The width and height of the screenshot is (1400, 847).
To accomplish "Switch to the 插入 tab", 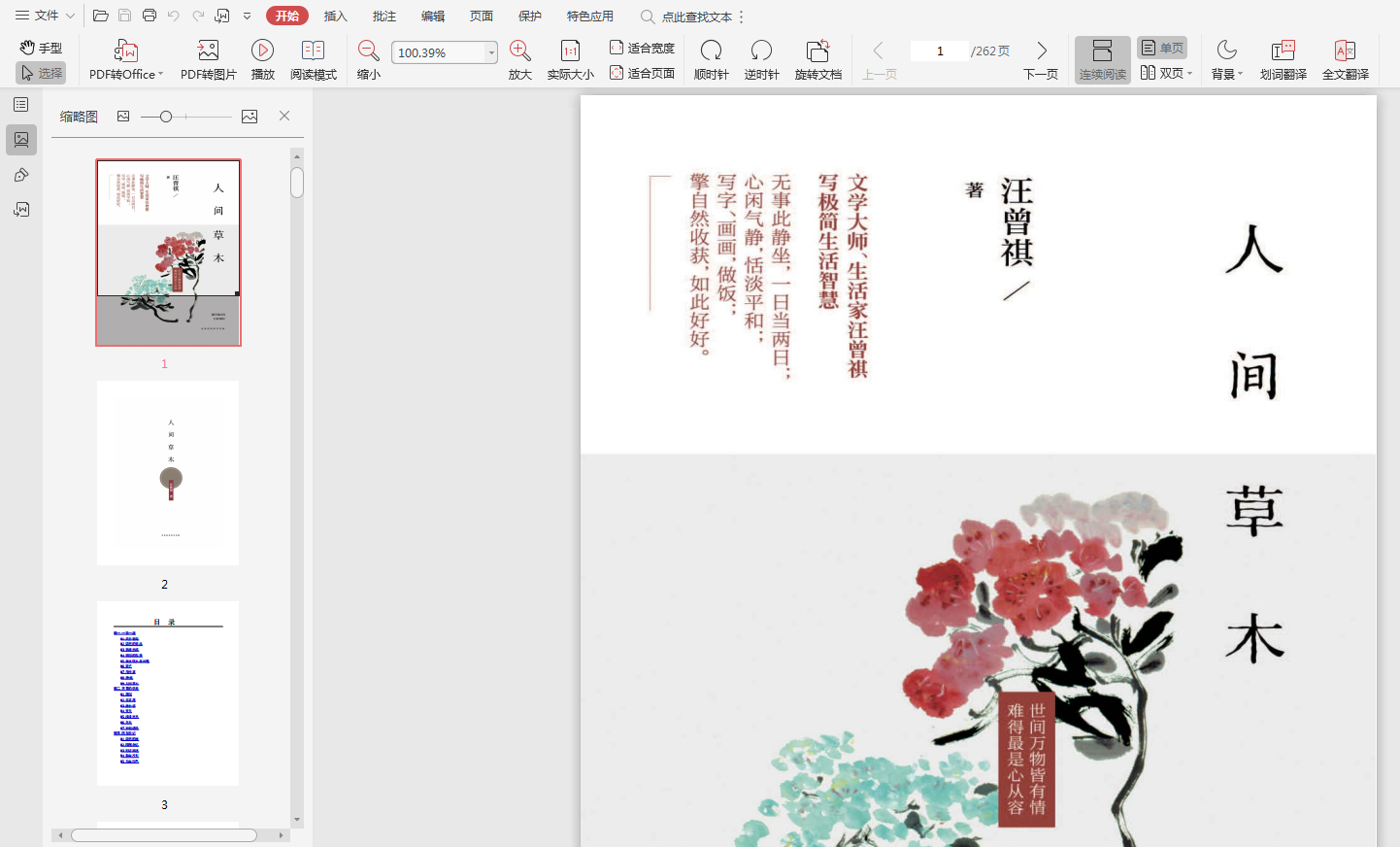I will coord(335,17).
